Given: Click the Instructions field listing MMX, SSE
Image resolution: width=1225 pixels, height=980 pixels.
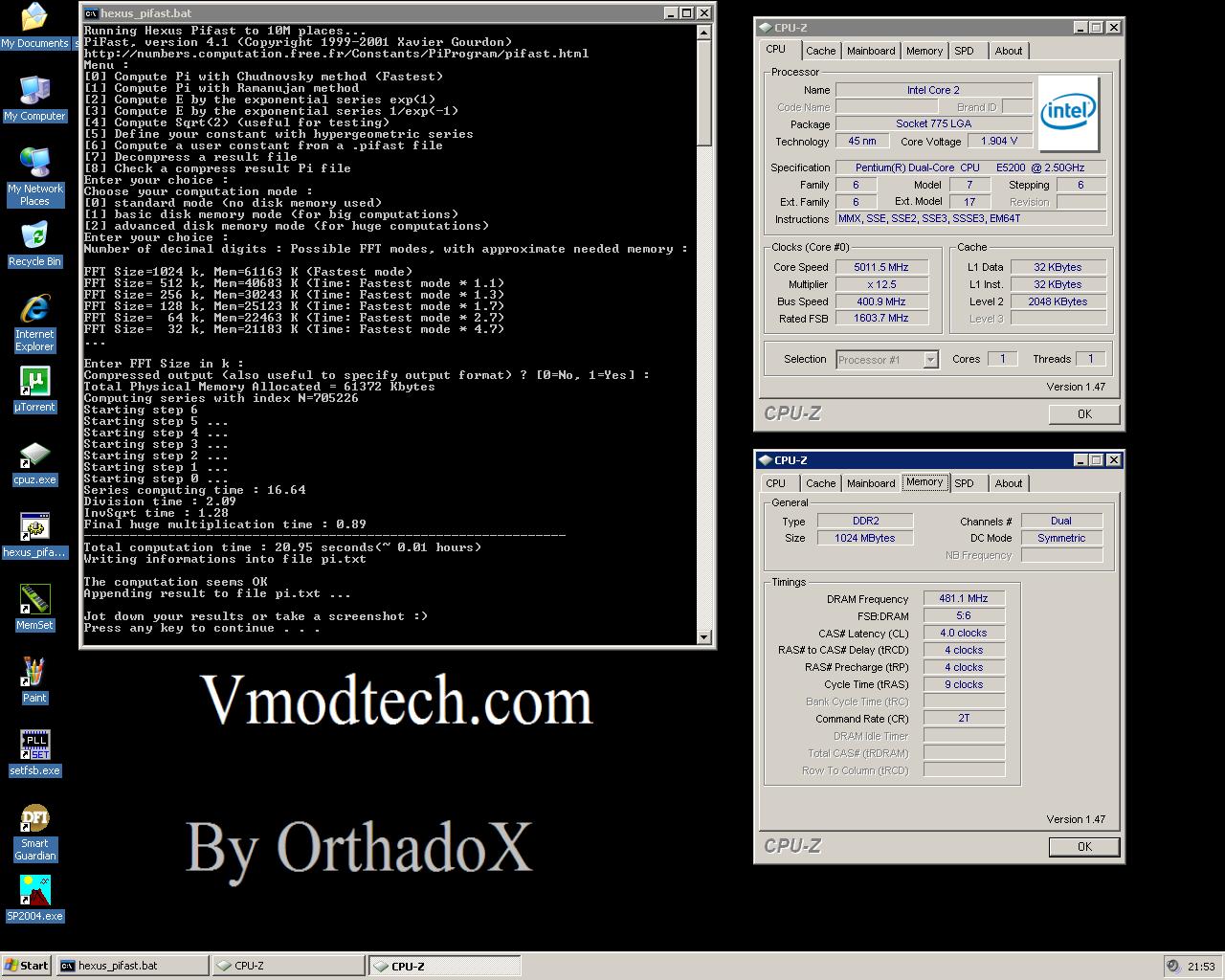Looking at the screenshot, I should click(x=971, y=218).
